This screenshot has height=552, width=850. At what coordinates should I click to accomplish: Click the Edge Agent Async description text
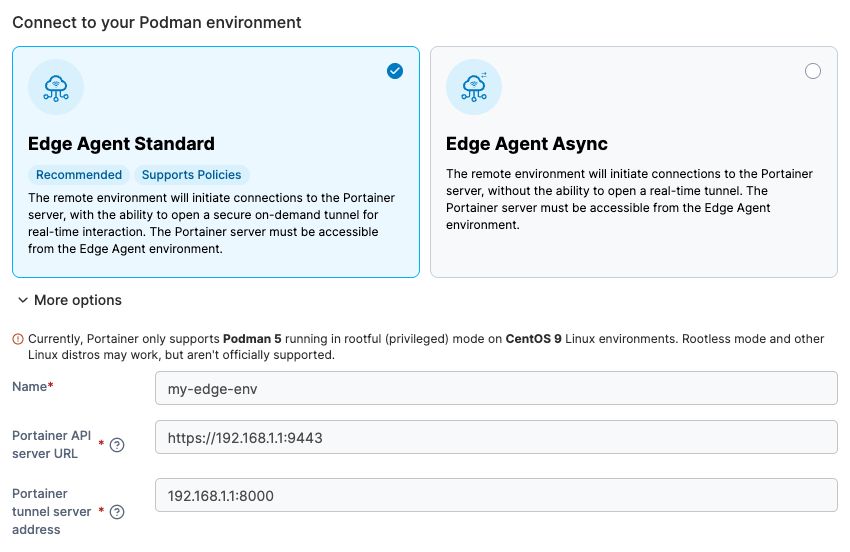(x=629, y=199)
